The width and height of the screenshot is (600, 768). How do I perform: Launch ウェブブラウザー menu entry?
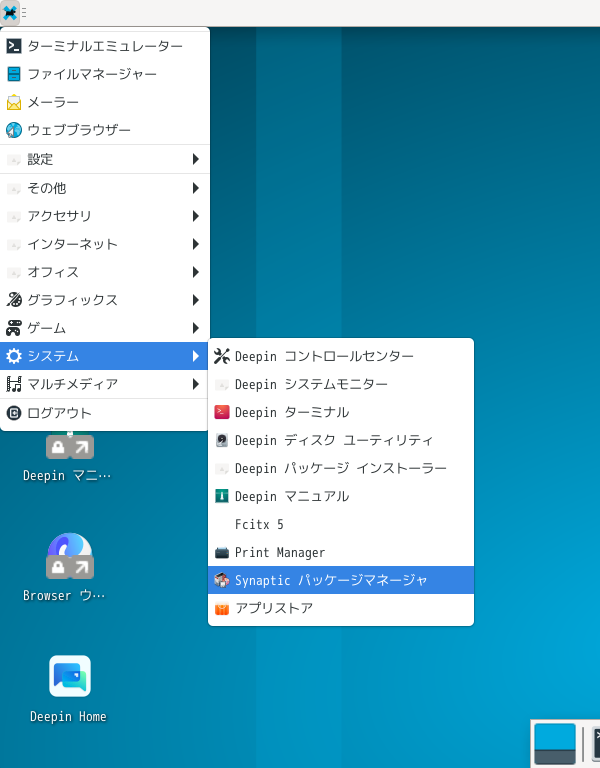(105, 130)
